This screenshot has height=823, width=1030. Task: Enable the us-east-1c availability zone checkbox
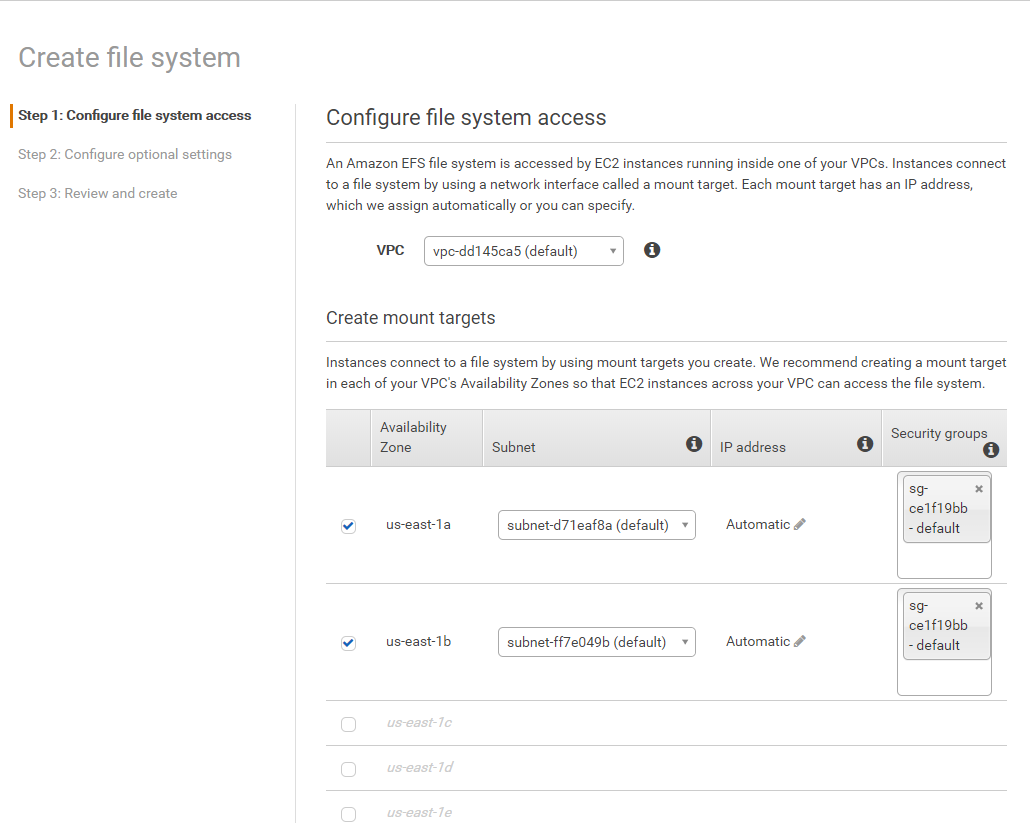(x=348, y=724)
